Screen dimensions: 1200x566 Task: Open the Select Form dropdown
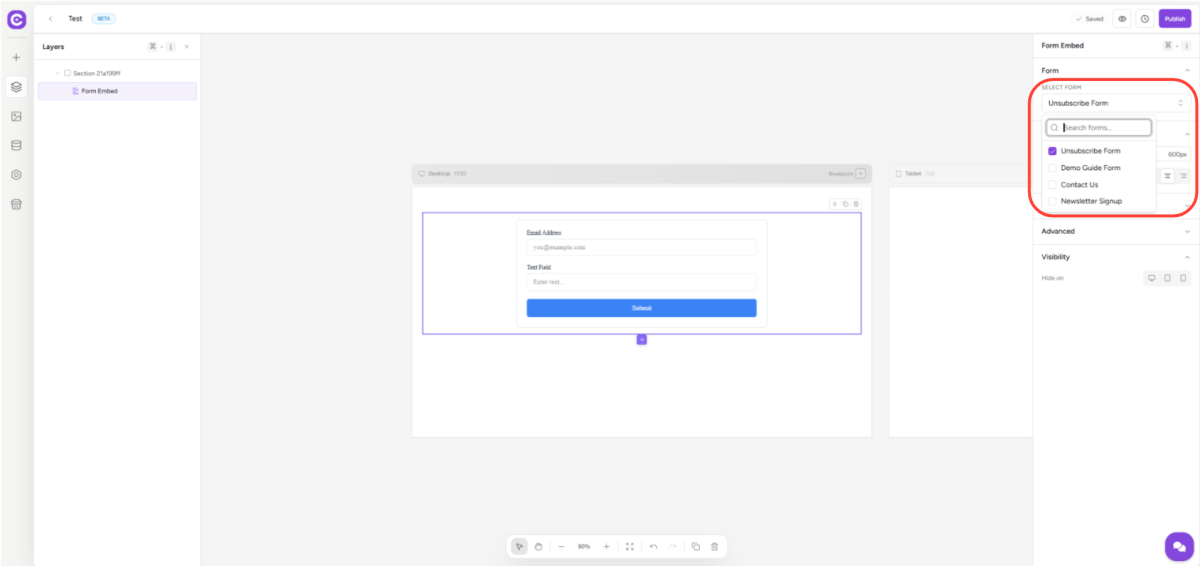click(x=1115, y=103)
